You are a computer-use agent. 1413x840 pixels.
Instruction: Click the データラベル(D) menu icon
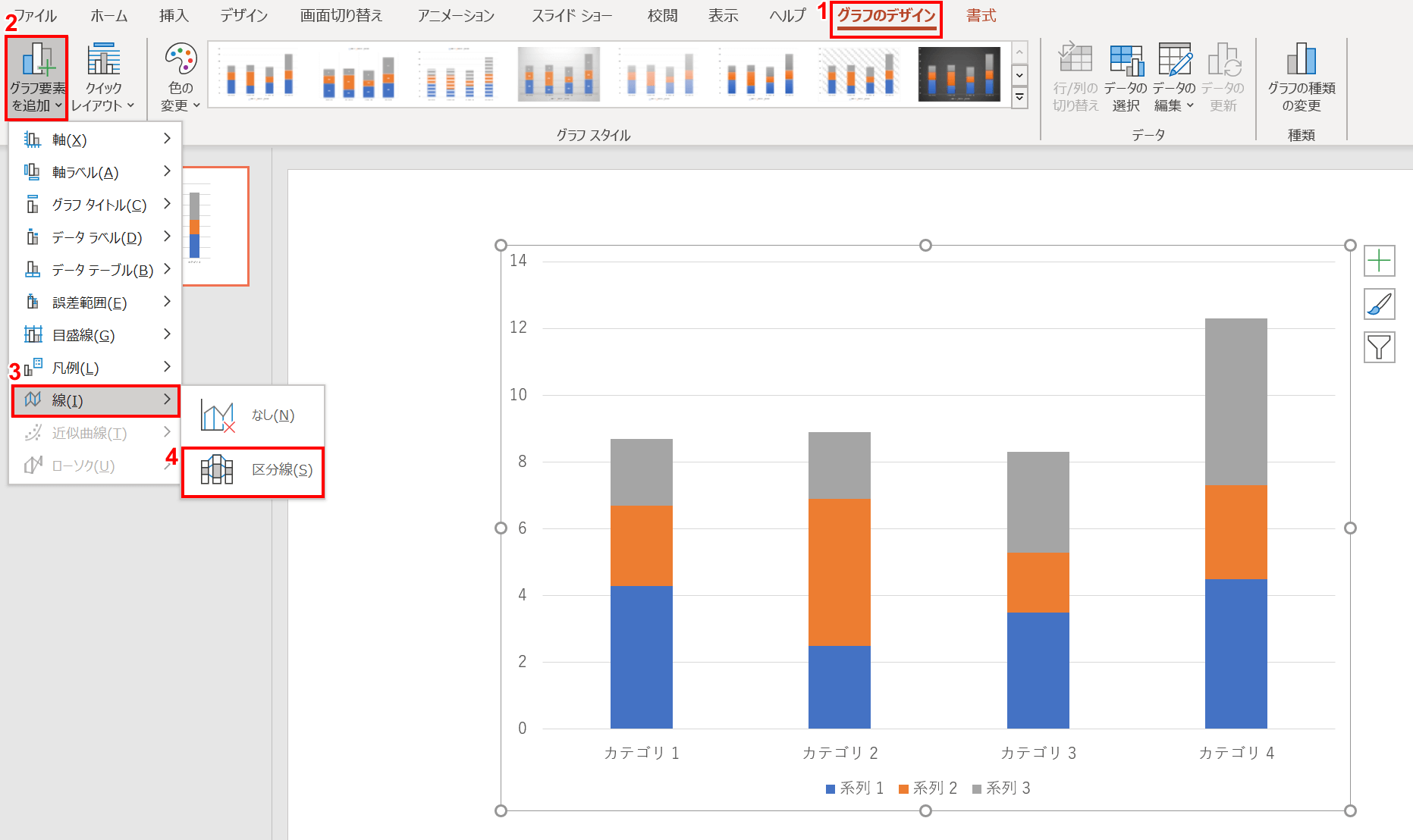(33, 237)
